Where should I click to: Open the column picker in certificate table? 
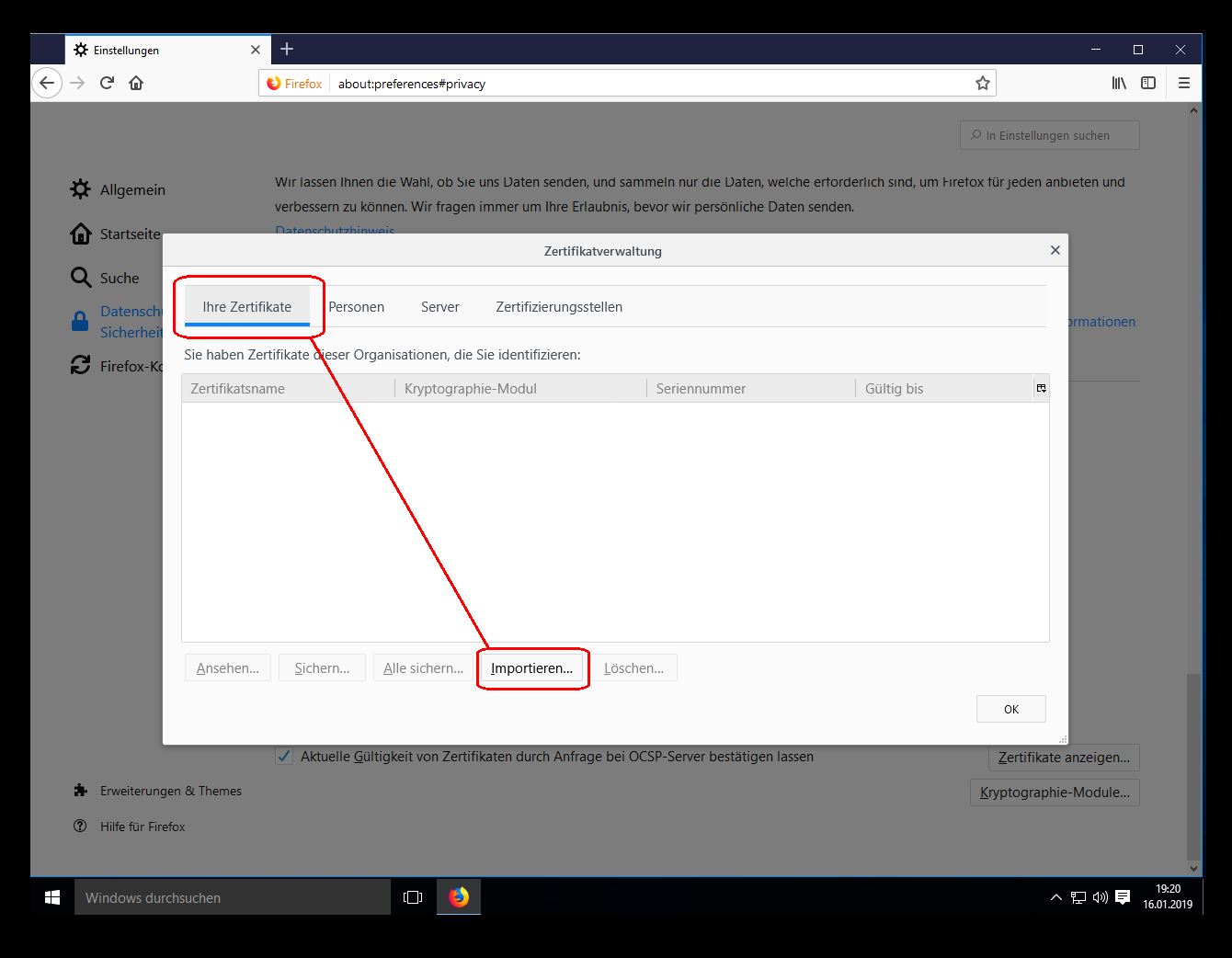pyautogui.click(x=1041, y=388)
